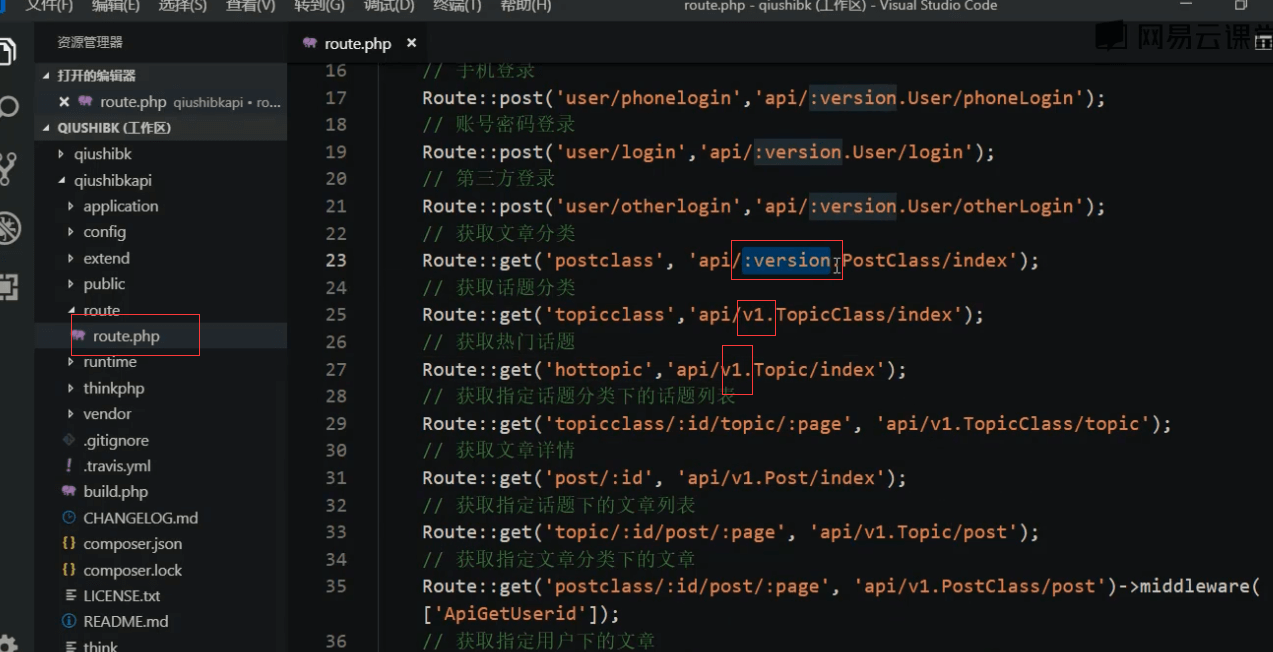Open the Explorer view icon
Viewport: 1273px width, 652px height.
tap(8, 50)
